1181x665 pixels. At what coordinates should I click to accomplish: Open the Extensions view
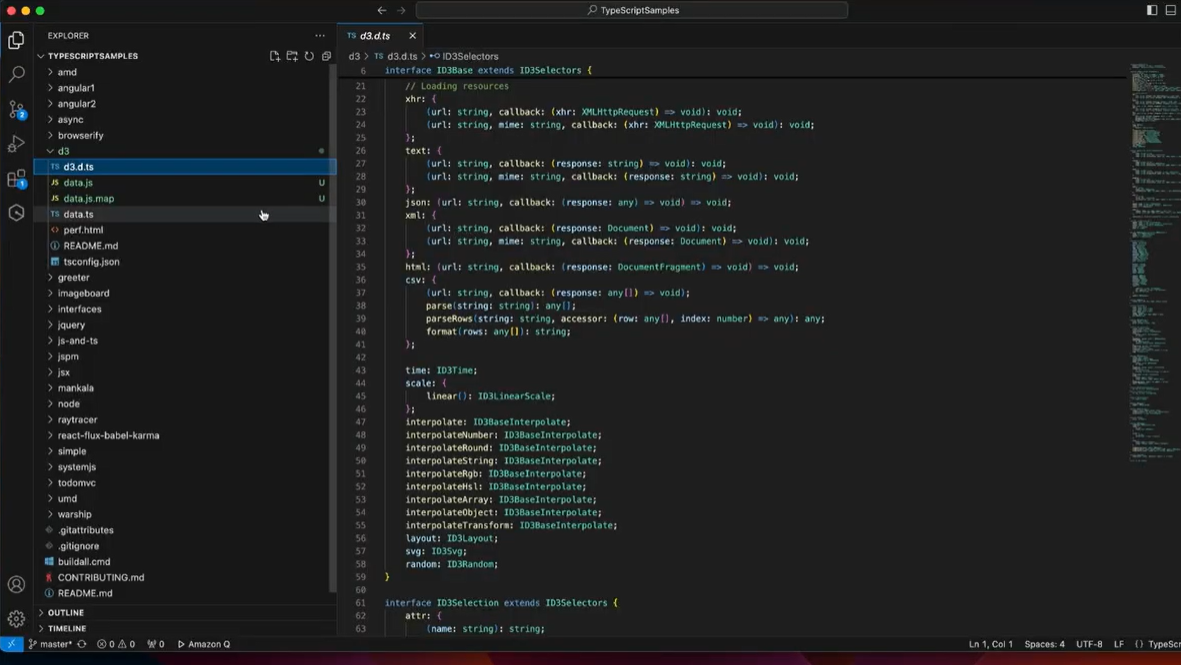pyautogui.click(x=16, y=179)
